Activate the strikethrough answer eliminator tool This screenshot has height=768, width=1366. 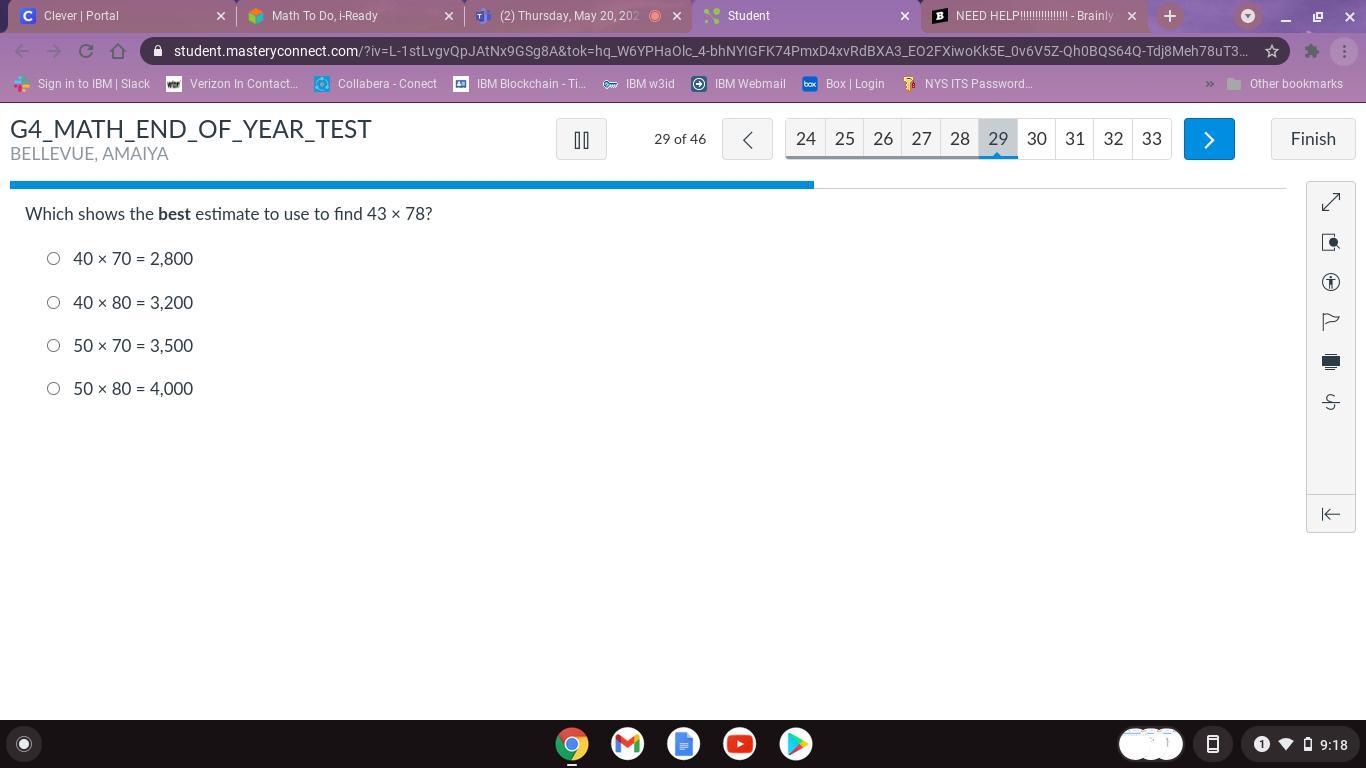[x=1331, y=401]
